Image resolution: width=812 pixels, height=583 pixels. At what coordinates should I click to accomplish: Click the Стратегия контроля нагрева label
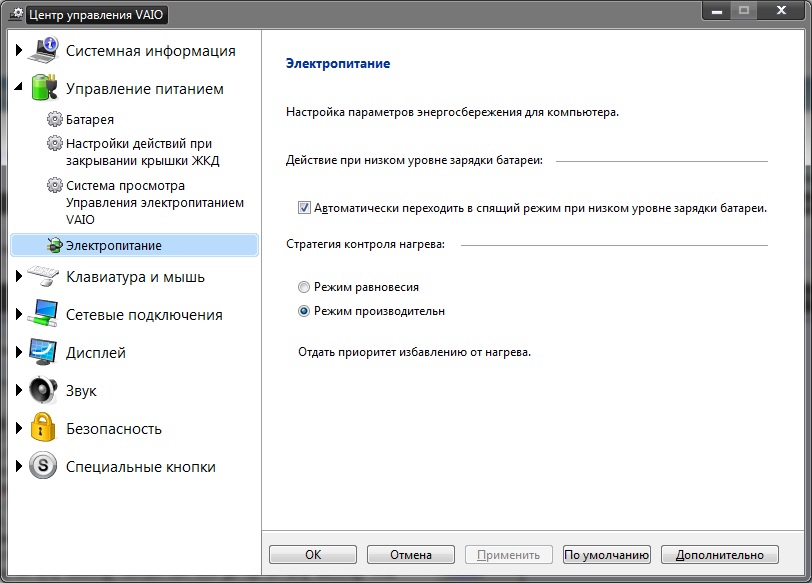click(x=365, y=244)
